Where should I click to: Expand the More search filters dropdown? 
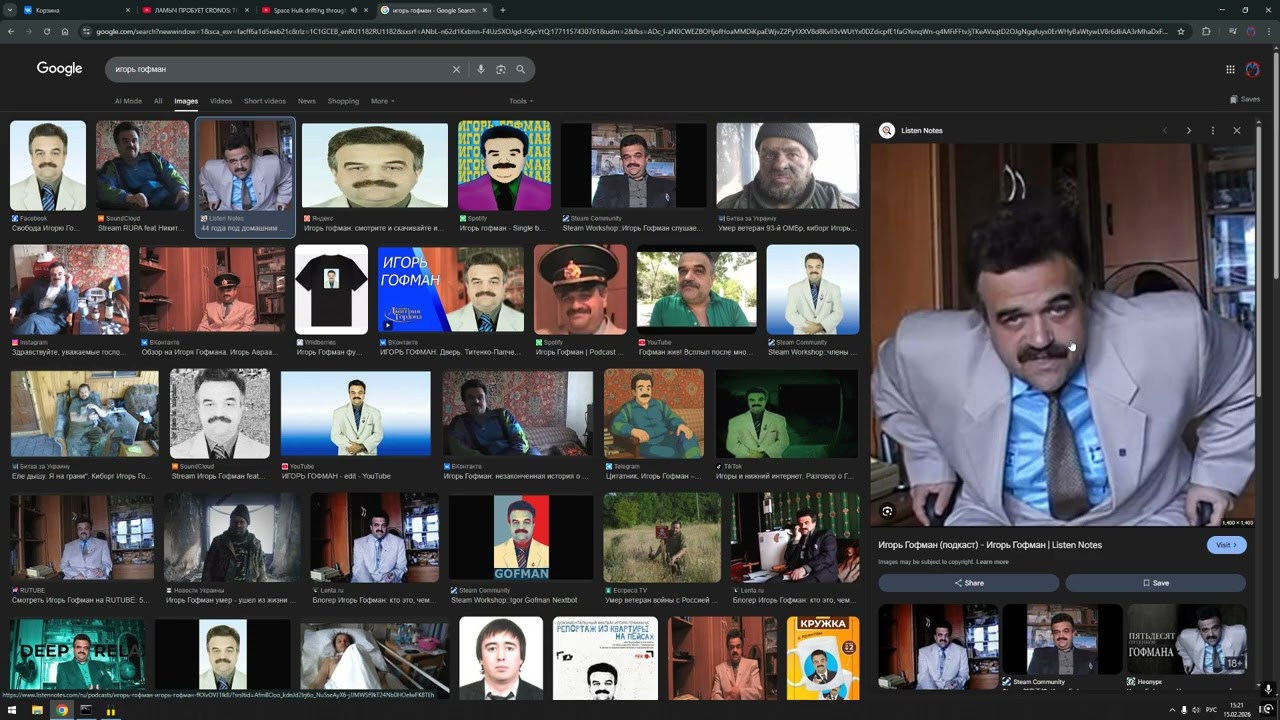pos(383,101)
